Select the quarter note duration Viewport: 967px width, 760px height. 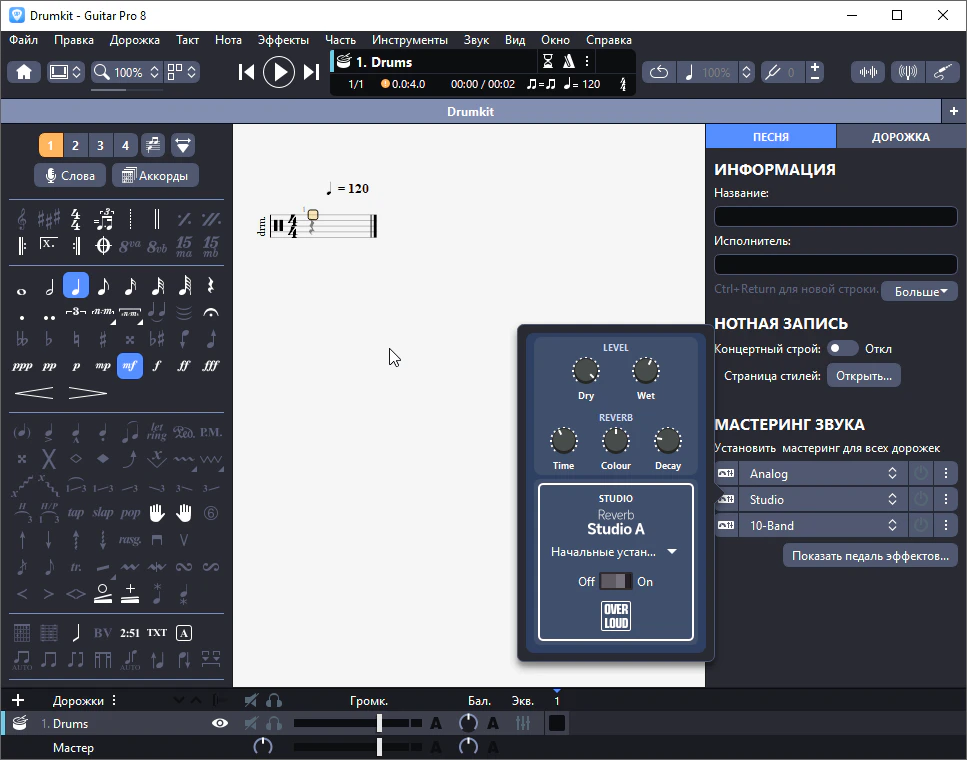click(76, 287)
